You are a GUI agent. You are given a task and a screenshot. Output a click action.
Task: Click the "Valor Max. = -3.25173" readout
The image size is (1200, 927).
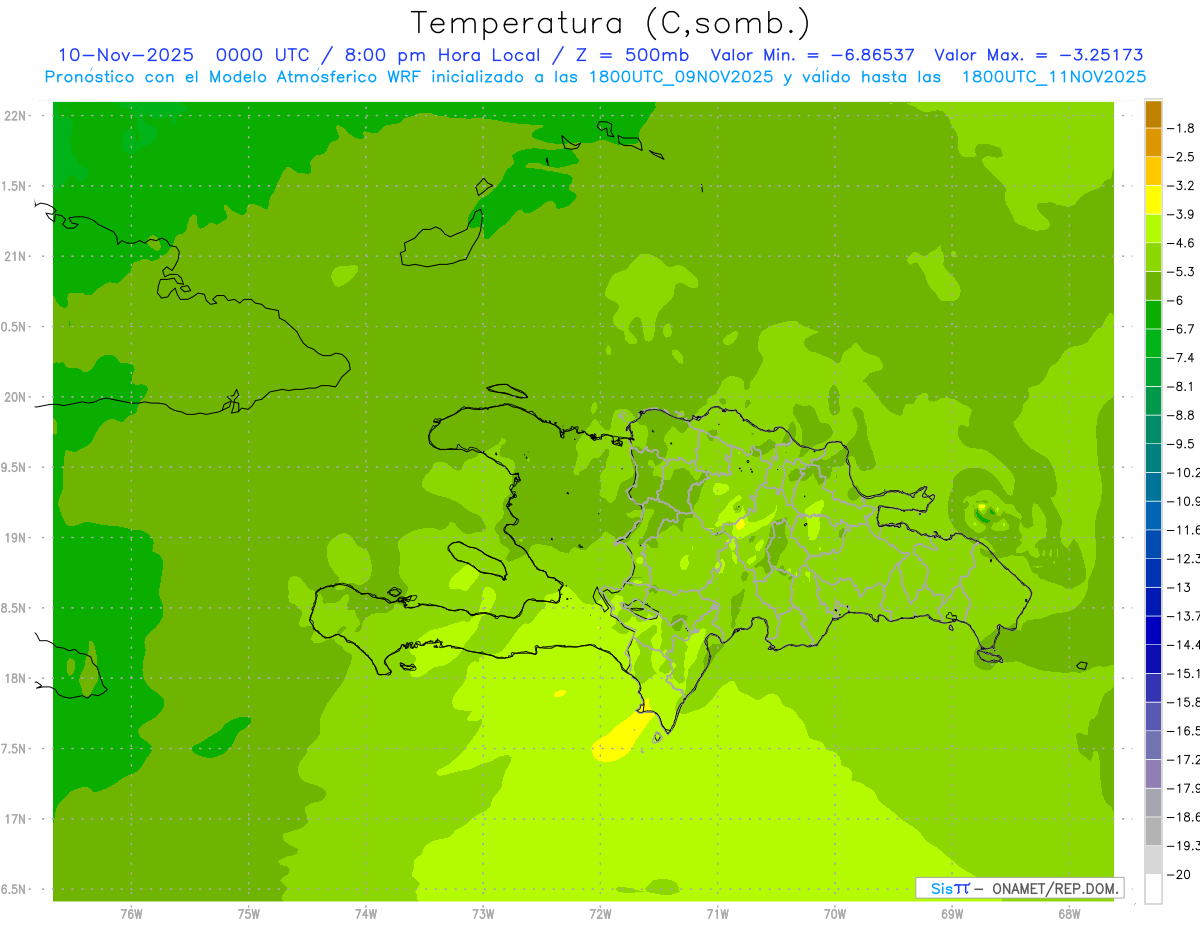tap(1039, 55)
